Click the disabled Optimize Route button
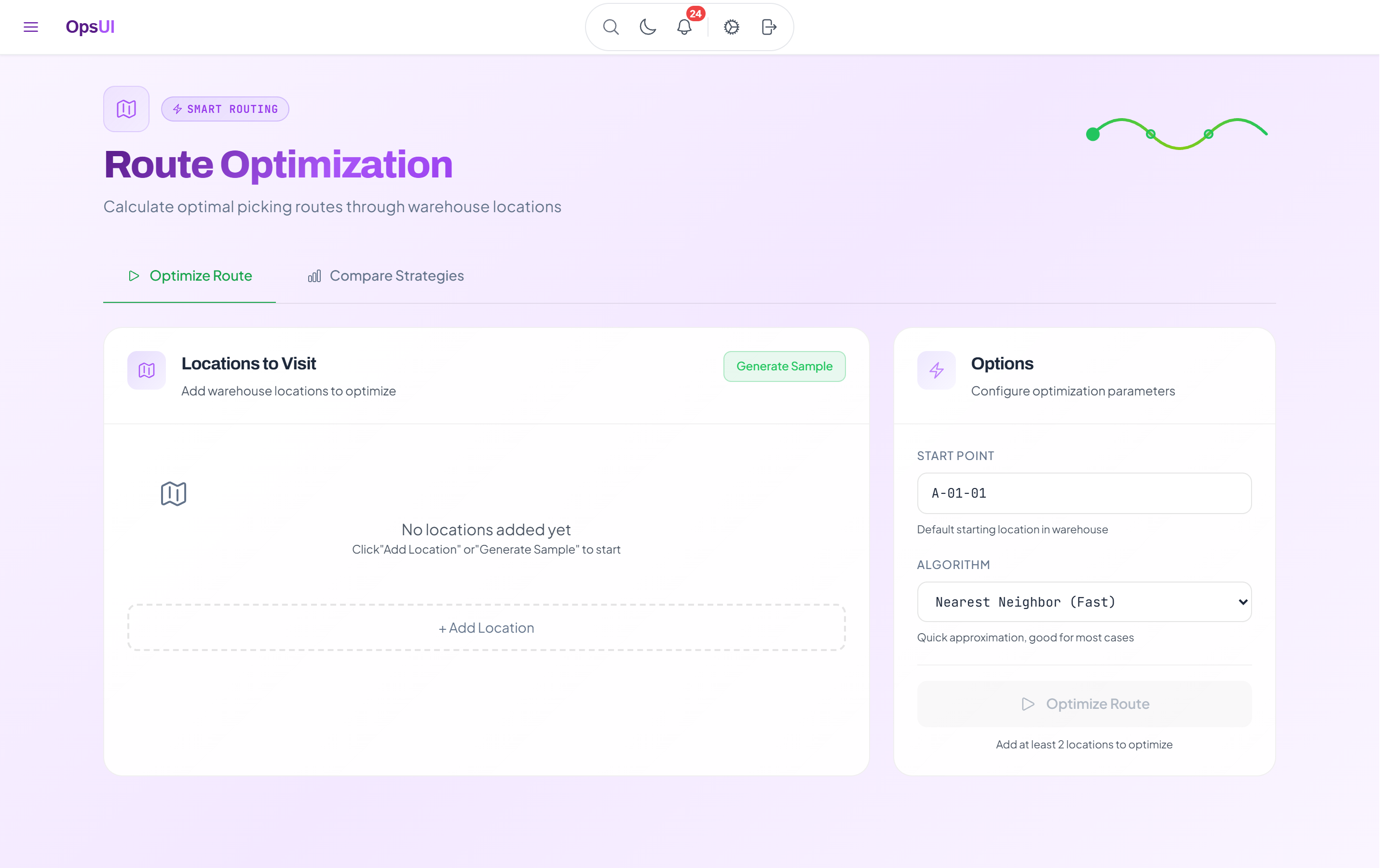Screen dimensions: 1389x868 1084,704
